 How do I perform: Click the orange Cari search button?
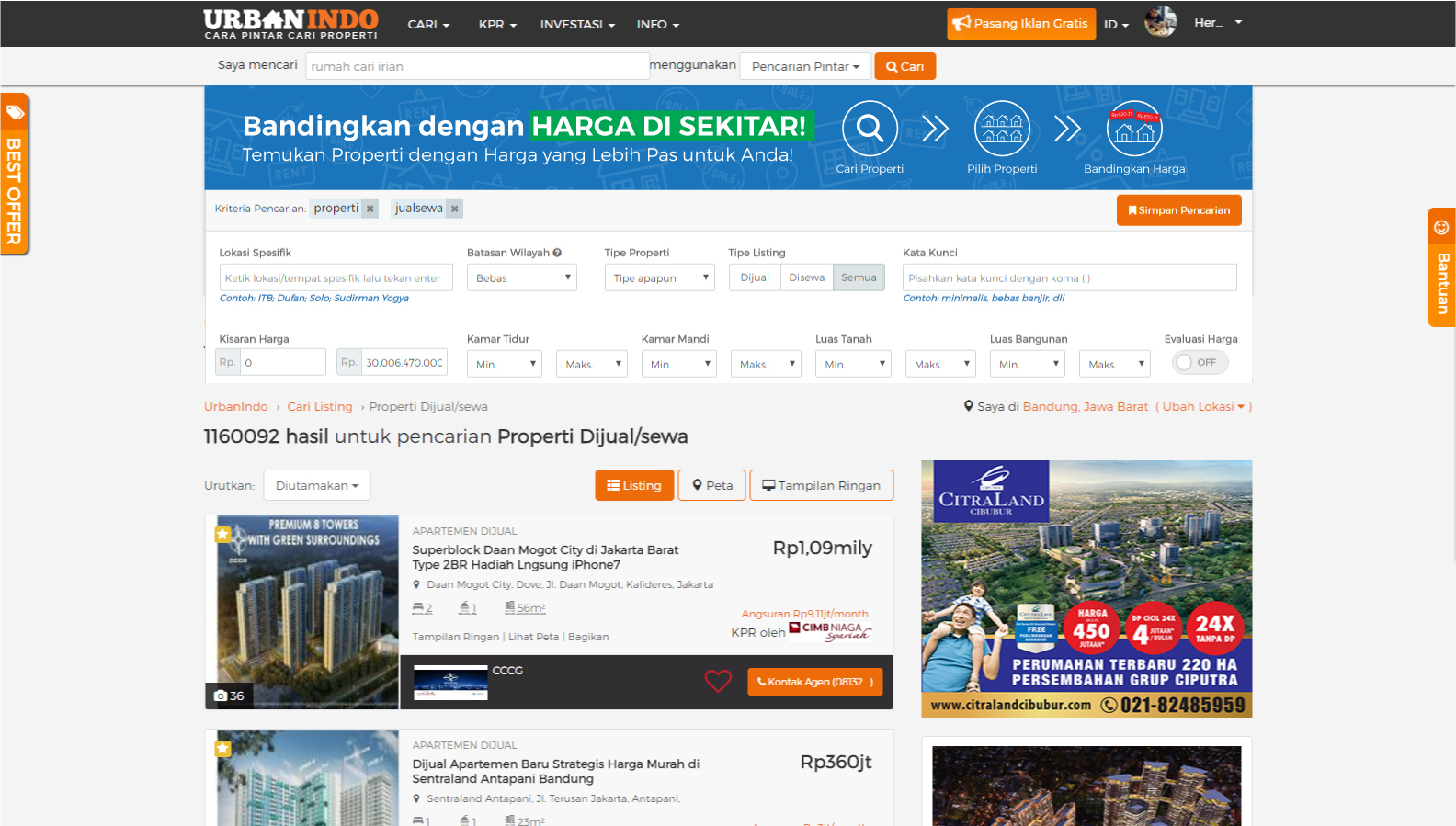905,66
